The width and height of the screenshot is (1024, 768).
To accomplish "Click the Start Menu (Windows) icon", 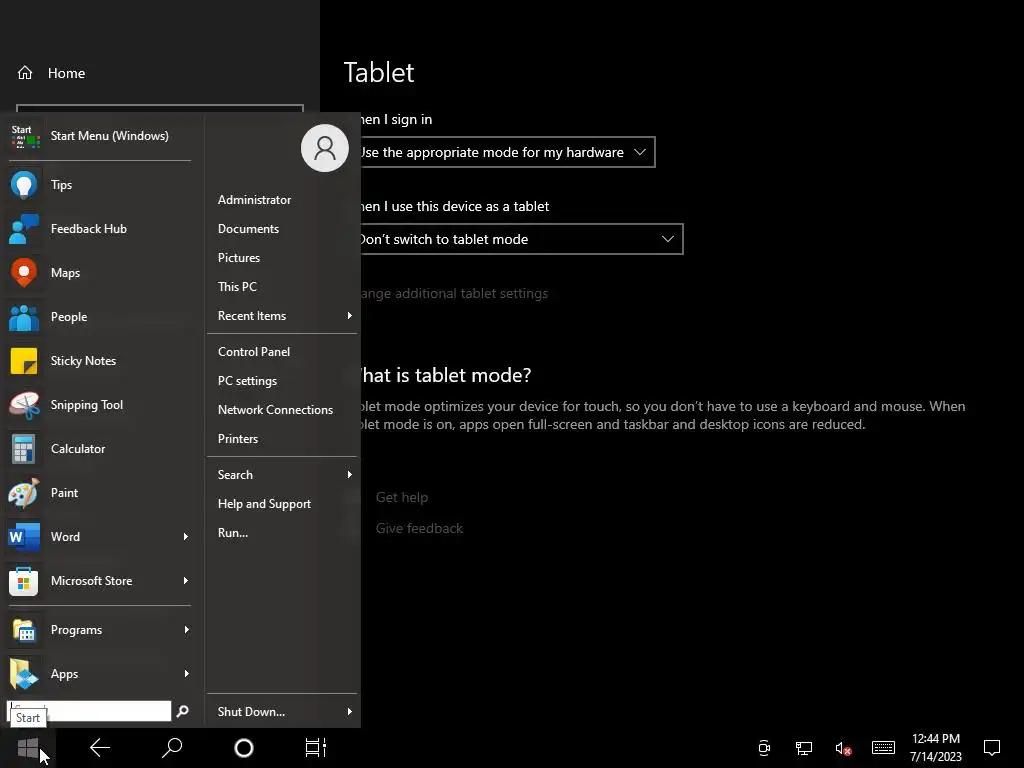I will click(x=25, y=136).
